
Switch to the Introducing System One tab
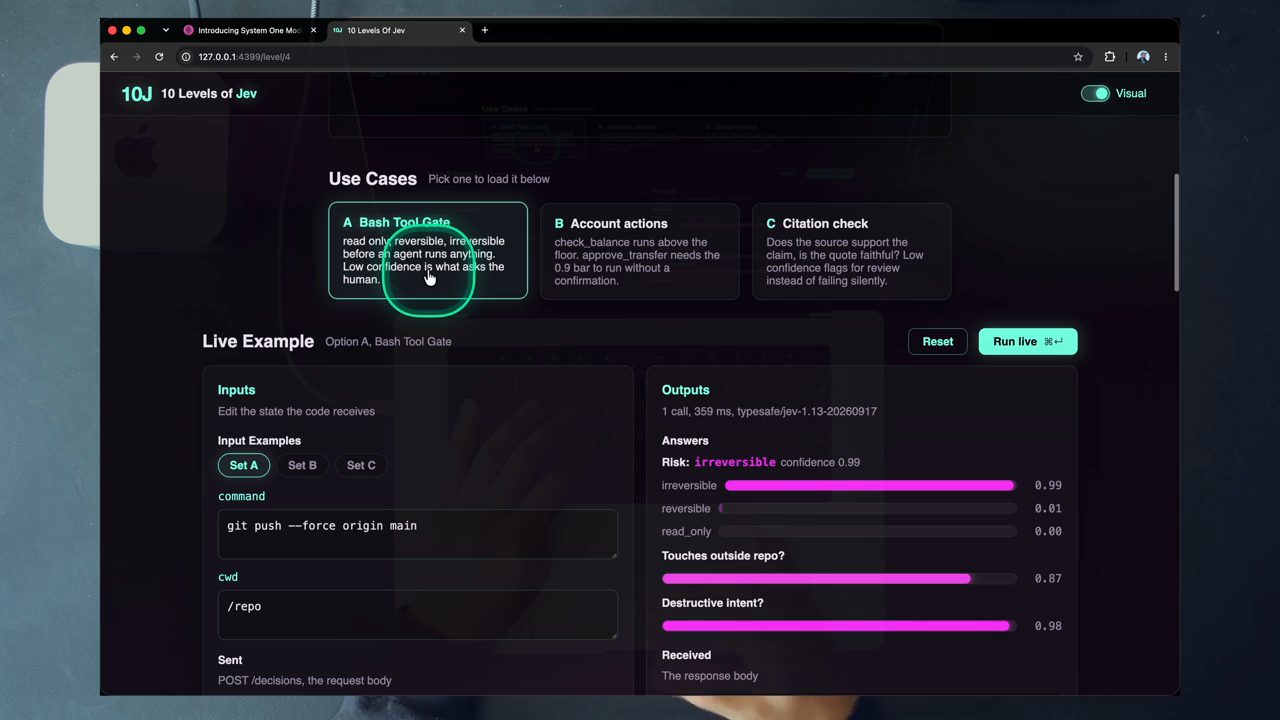coord(247,30)
